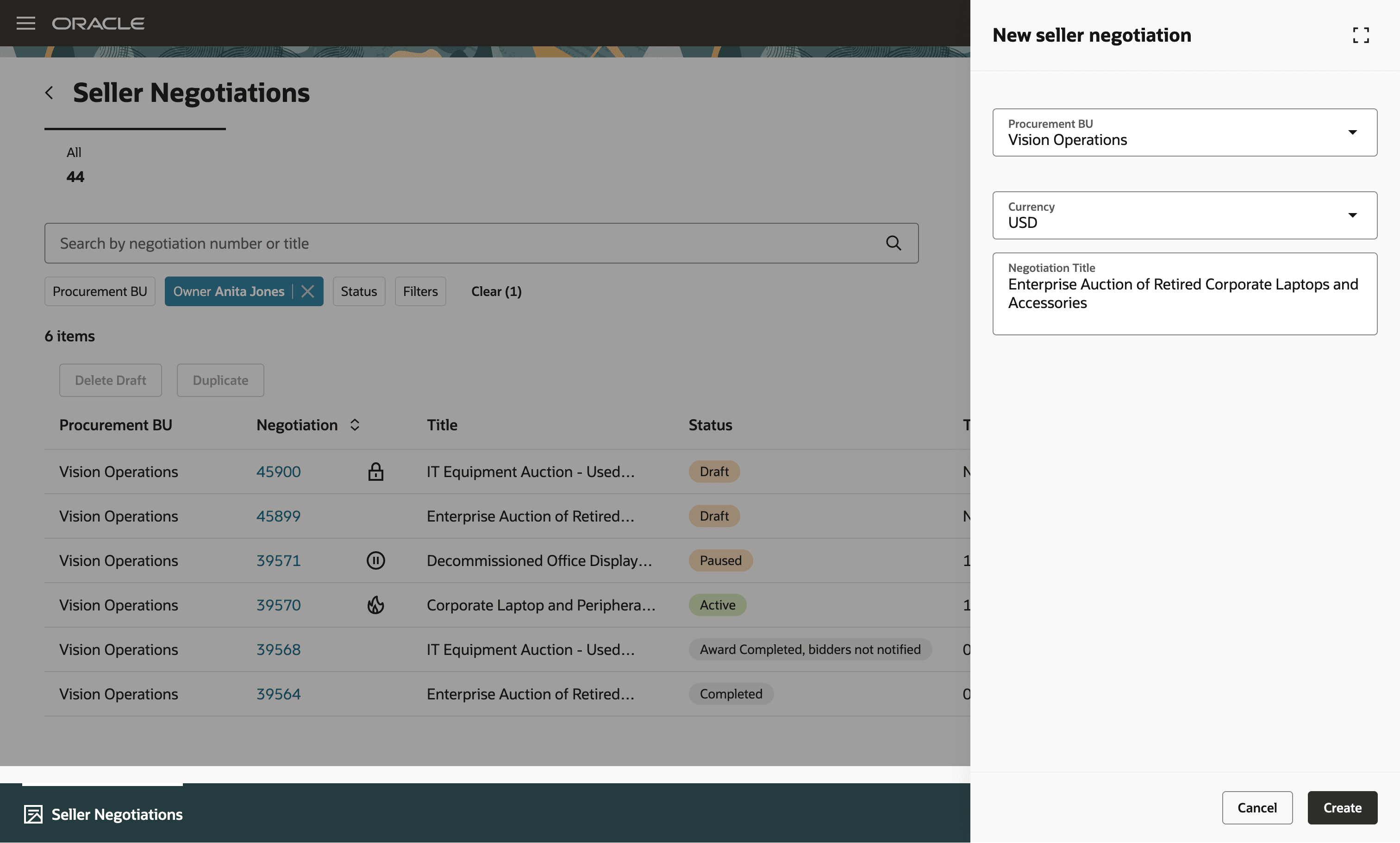Viewport: 1400px width, 843px height.
Task: Open negotiation 39568 link
Action: point(278,649)
